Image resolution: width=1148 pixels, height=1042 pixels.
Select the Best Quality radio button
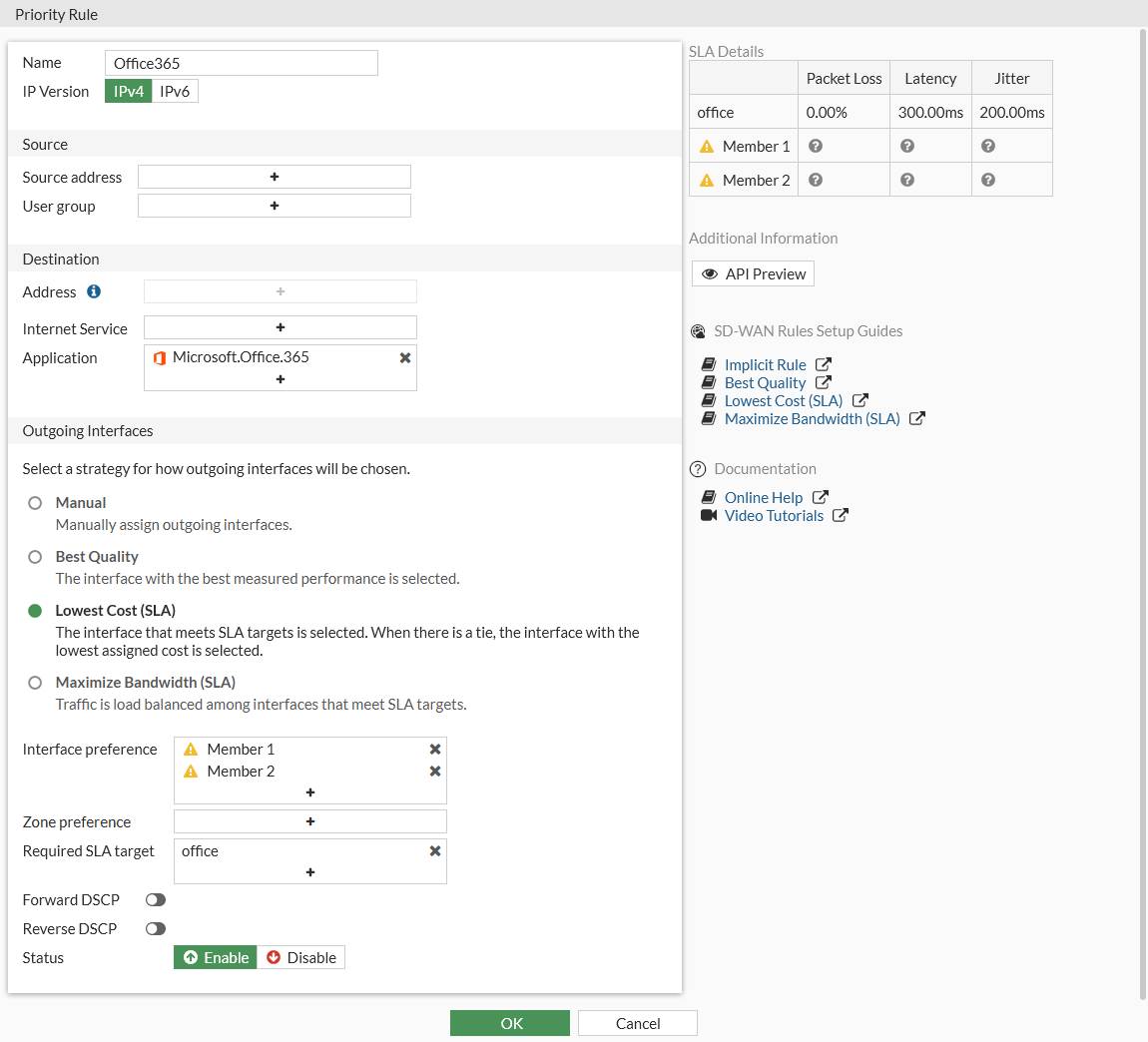pos(35,557)
